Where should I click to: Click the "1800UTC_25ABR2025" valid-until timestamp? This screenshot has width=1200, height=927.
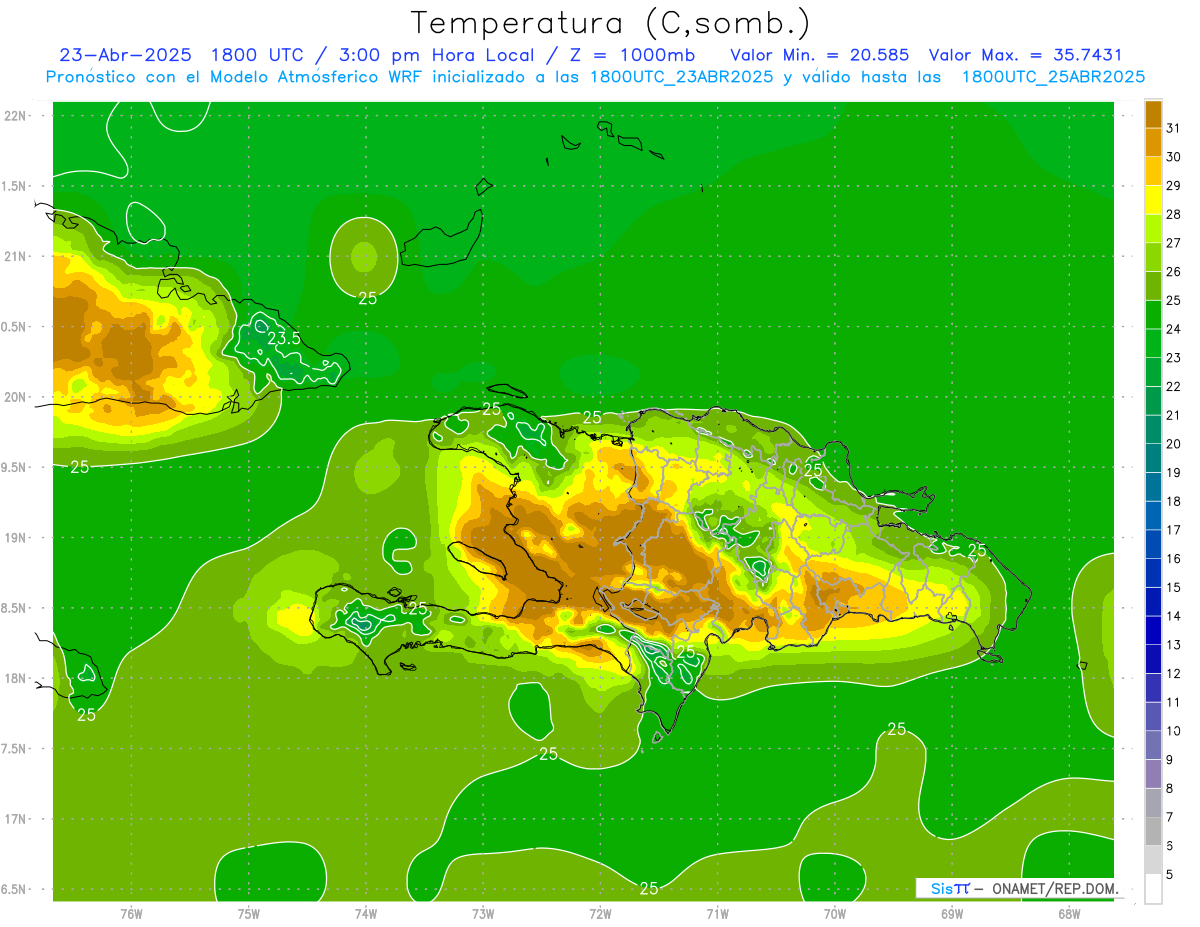1053,77
